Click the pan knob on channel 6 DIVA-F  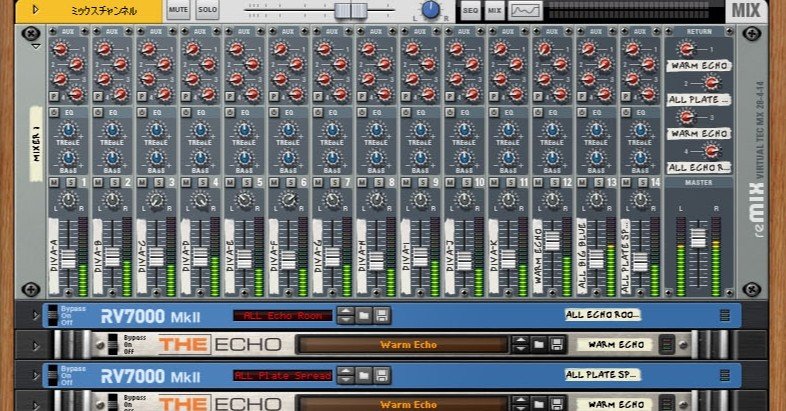288,200
